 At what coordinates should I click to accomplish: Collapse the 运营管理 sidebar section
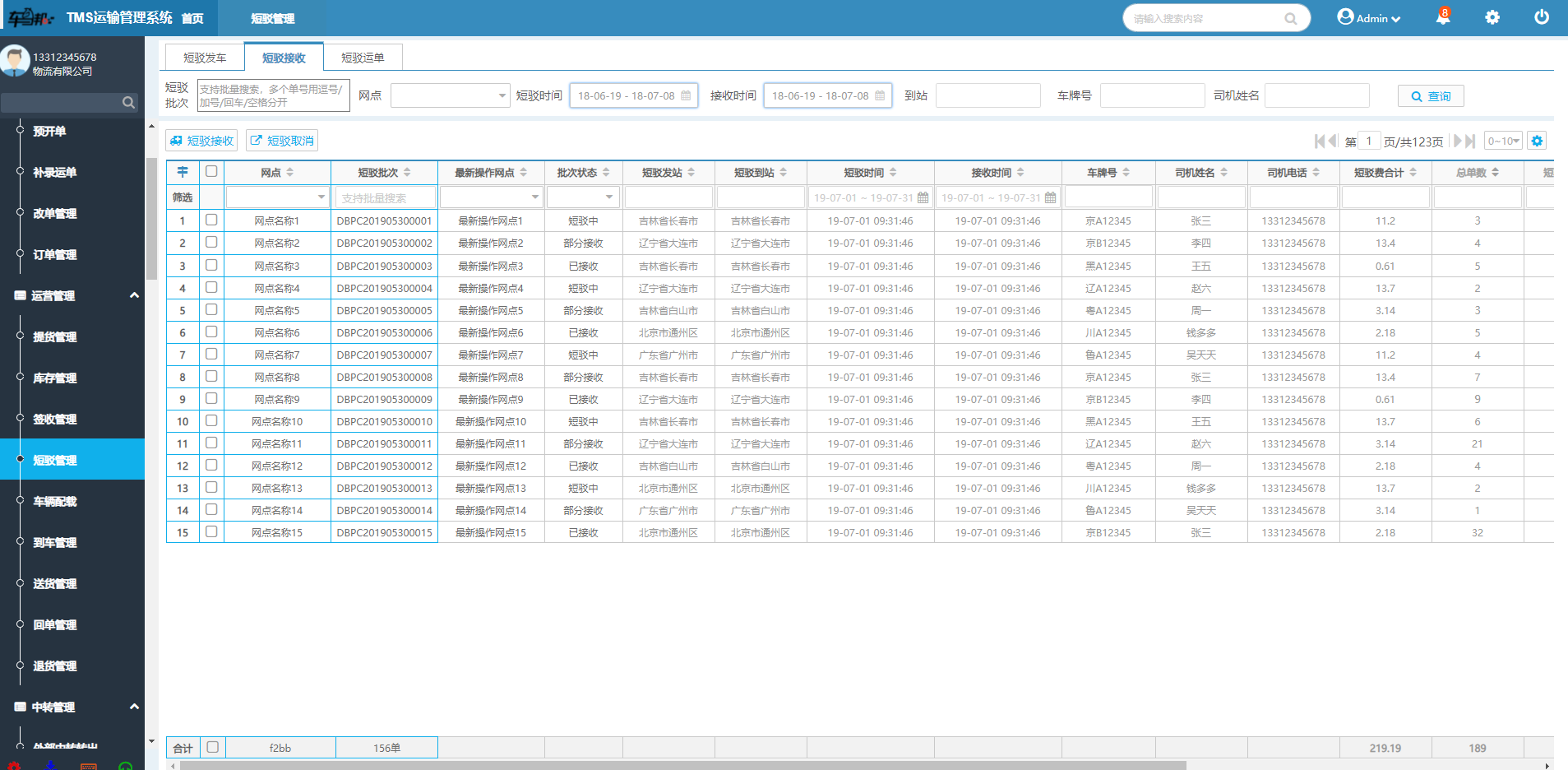pyautogui.click(x=134, y=295)
